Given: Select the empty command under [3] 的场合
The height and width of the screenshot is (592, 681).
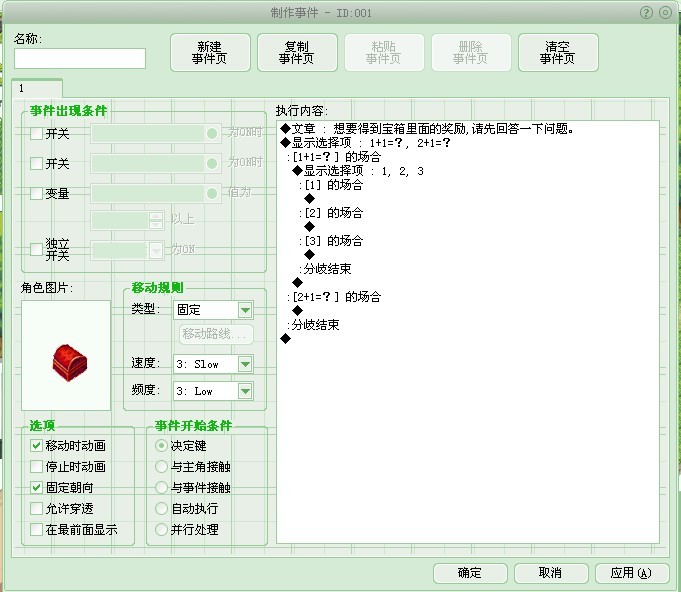Looking at the screenshot, I should (x=309, y=255).
